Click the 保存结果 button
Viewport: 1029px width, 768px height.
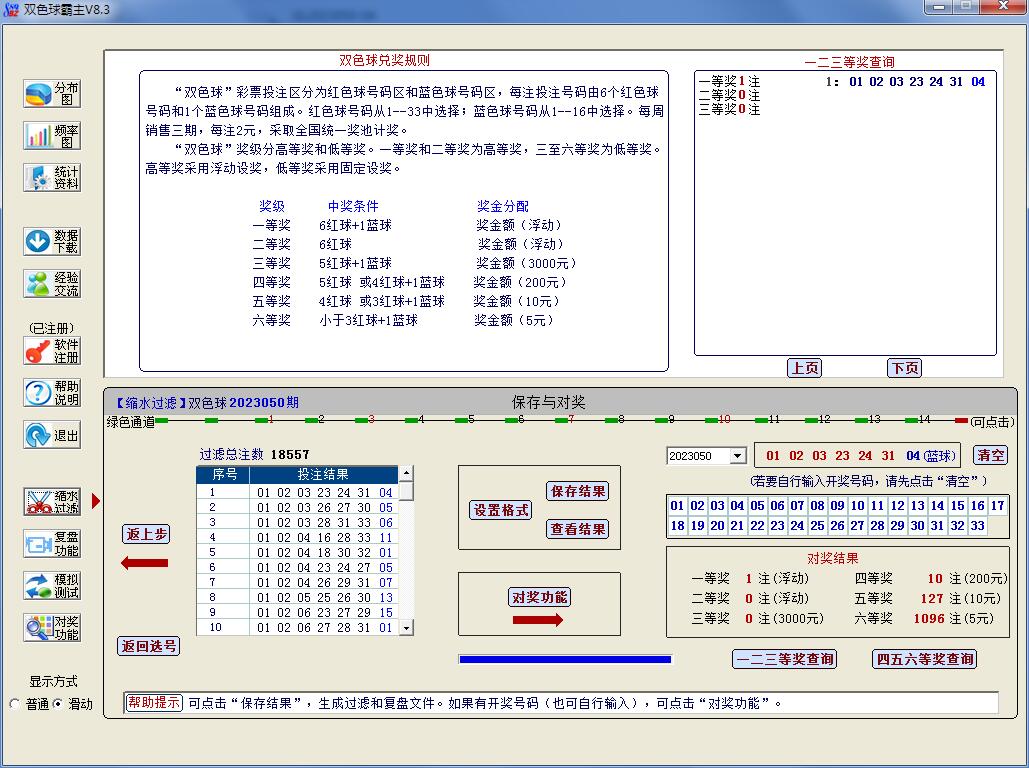click(578, 491)
